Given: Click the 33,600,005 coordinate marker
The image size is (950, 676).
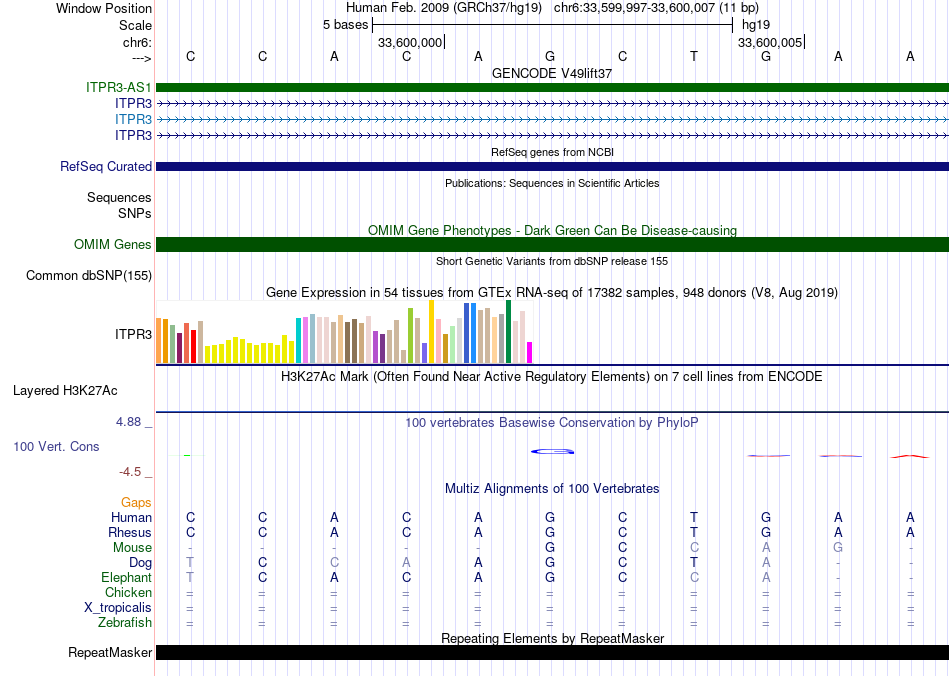Looking at the screenshot, I should [x=769, y=42].
